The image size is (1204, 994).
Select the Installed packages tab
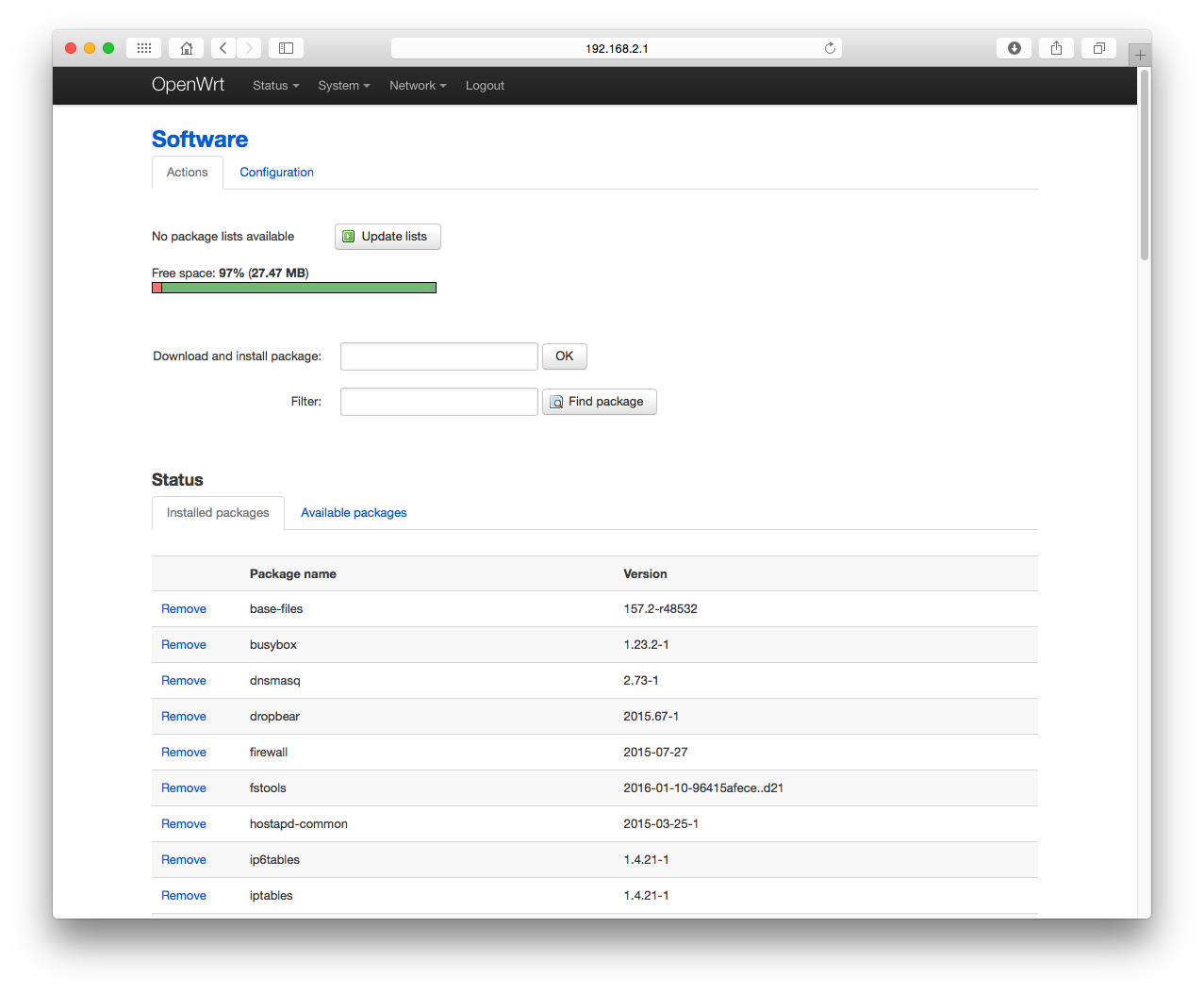point(218,513)
